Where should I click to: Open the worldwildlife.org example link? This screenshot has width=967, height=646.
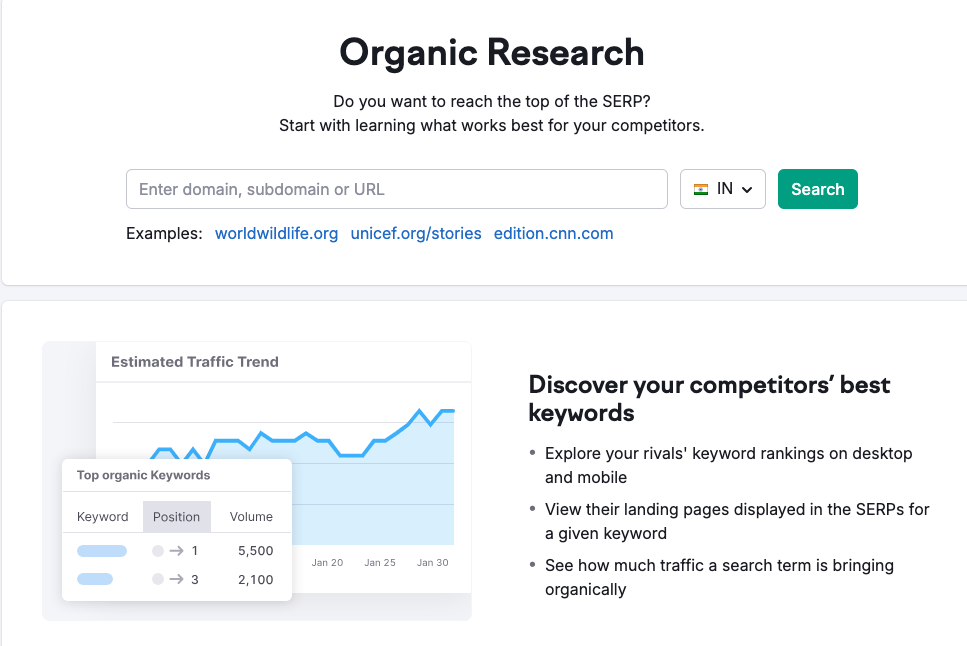click(x=276, y=233)
